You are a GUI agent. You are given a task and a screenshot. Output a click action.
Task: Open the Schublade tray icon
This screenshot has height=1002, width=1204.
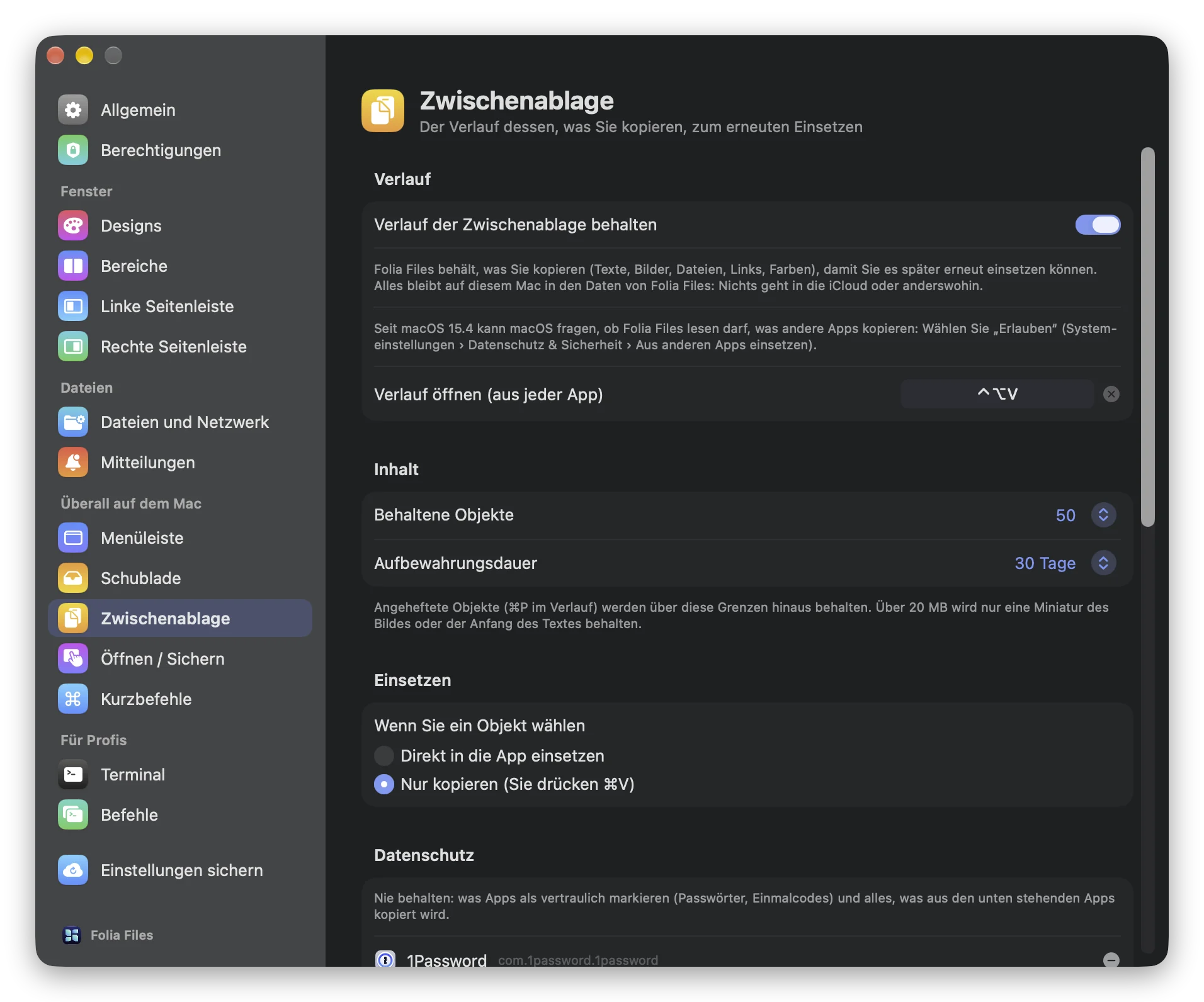click(73, 578)
